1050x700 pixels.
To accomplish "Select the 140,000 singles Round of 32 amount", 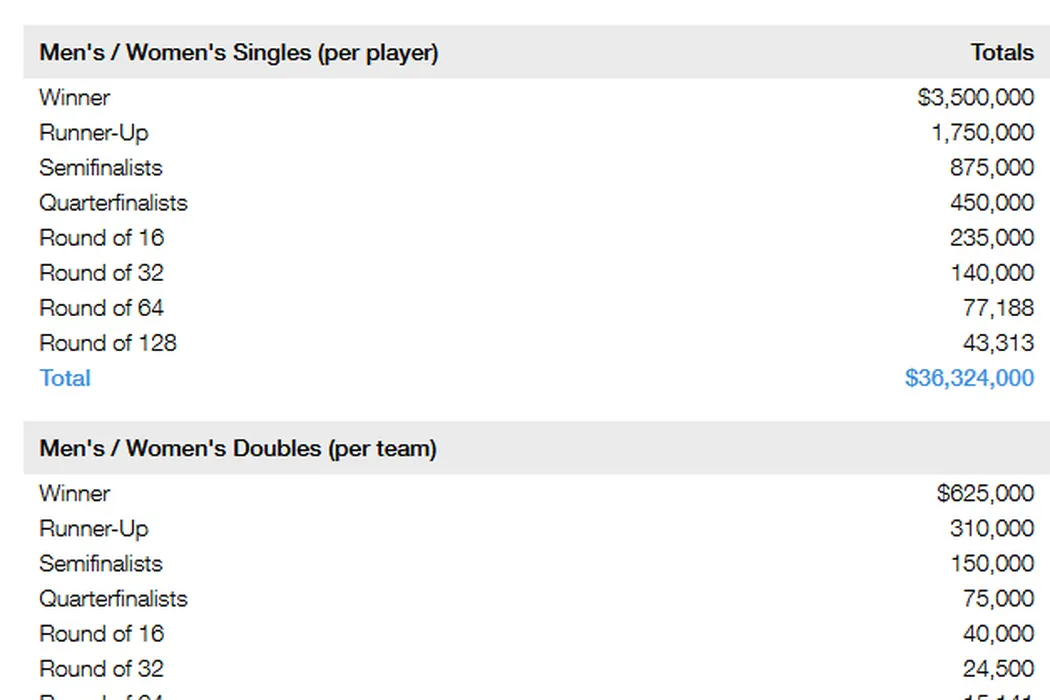I will pyautogui.click(x=991, y=273).
